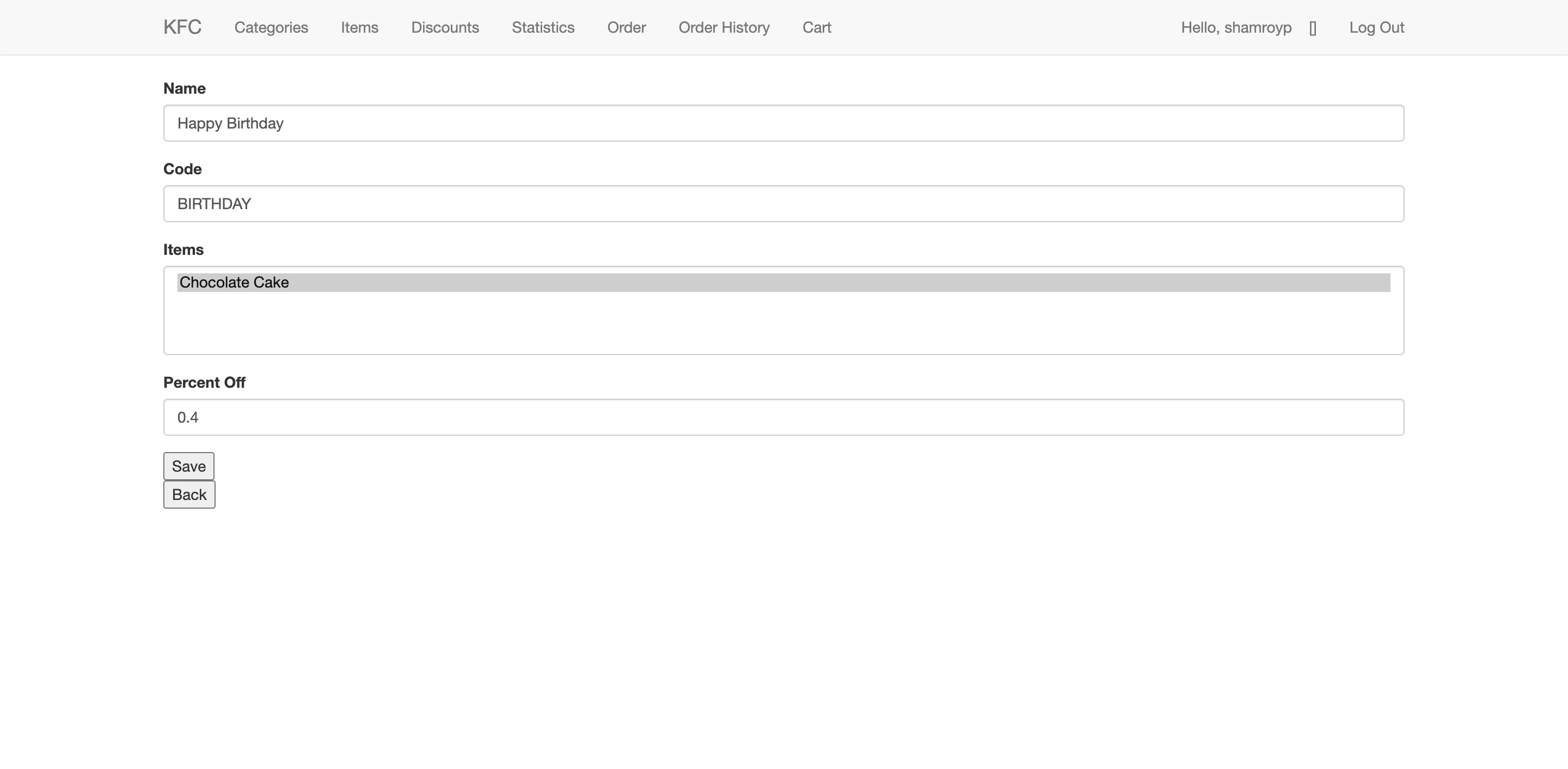Click the Percent Off field label
The image size is (1568, 769).
point(204,382)
